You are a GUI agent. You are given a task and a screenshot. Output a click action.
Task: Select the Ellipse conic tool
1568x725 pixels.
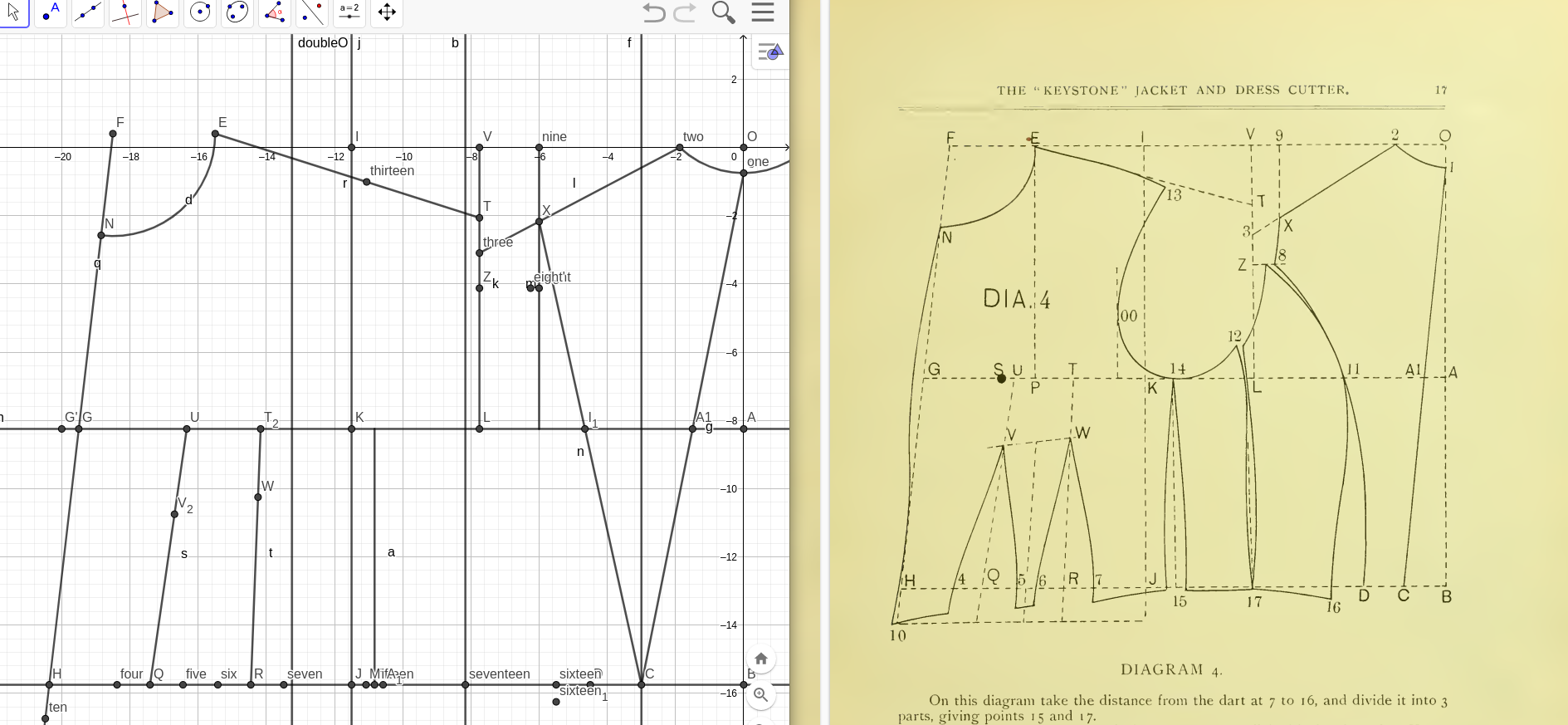click(x=237, y=12)
